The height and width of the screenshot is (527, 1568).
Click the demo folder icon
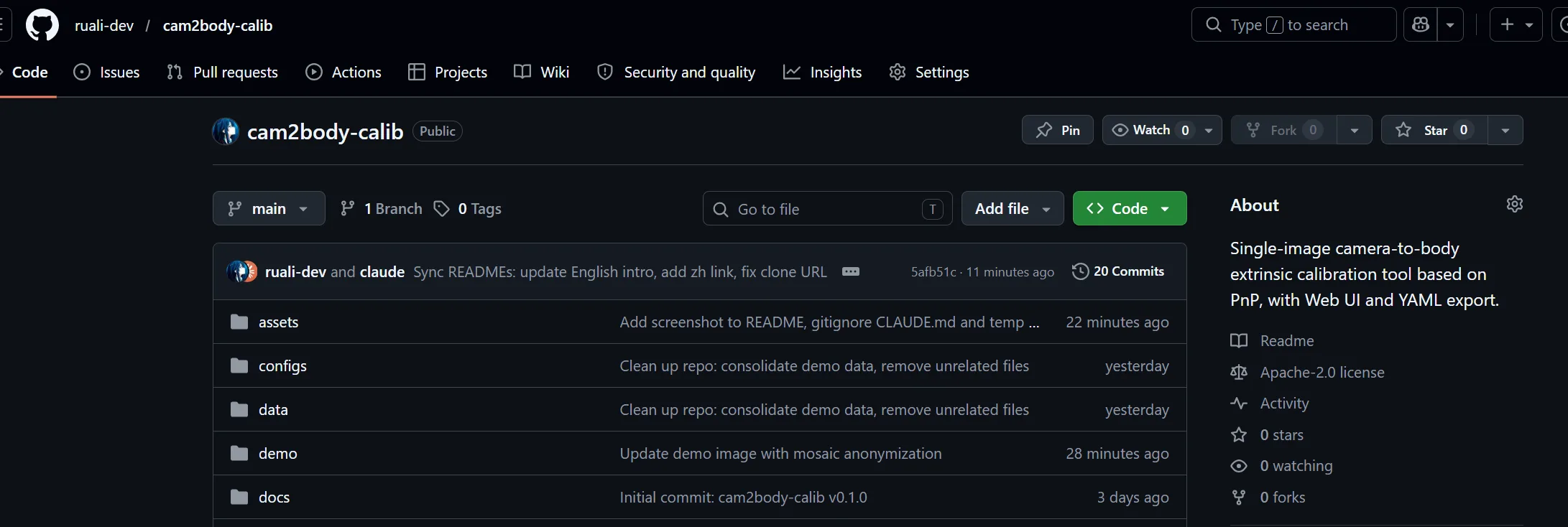tap(239, 453)
